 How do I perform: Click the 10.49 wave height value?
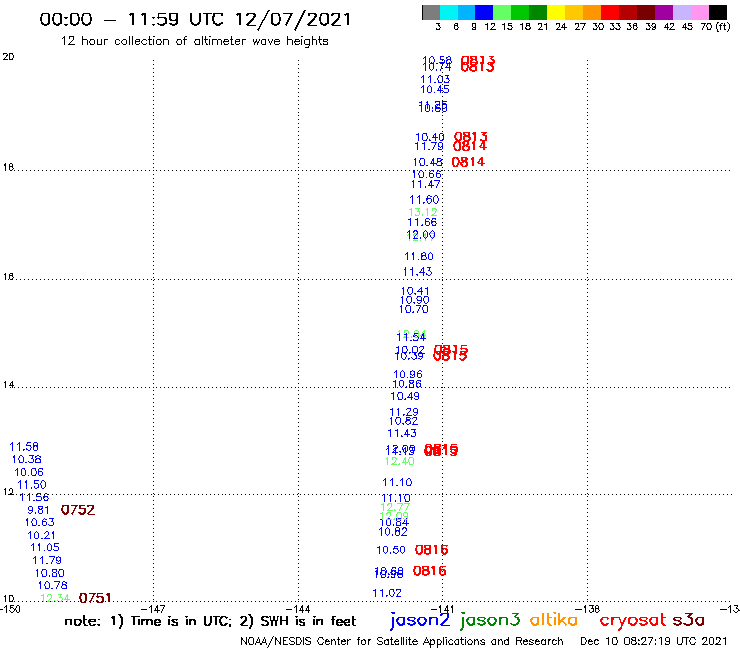point(405,397)
